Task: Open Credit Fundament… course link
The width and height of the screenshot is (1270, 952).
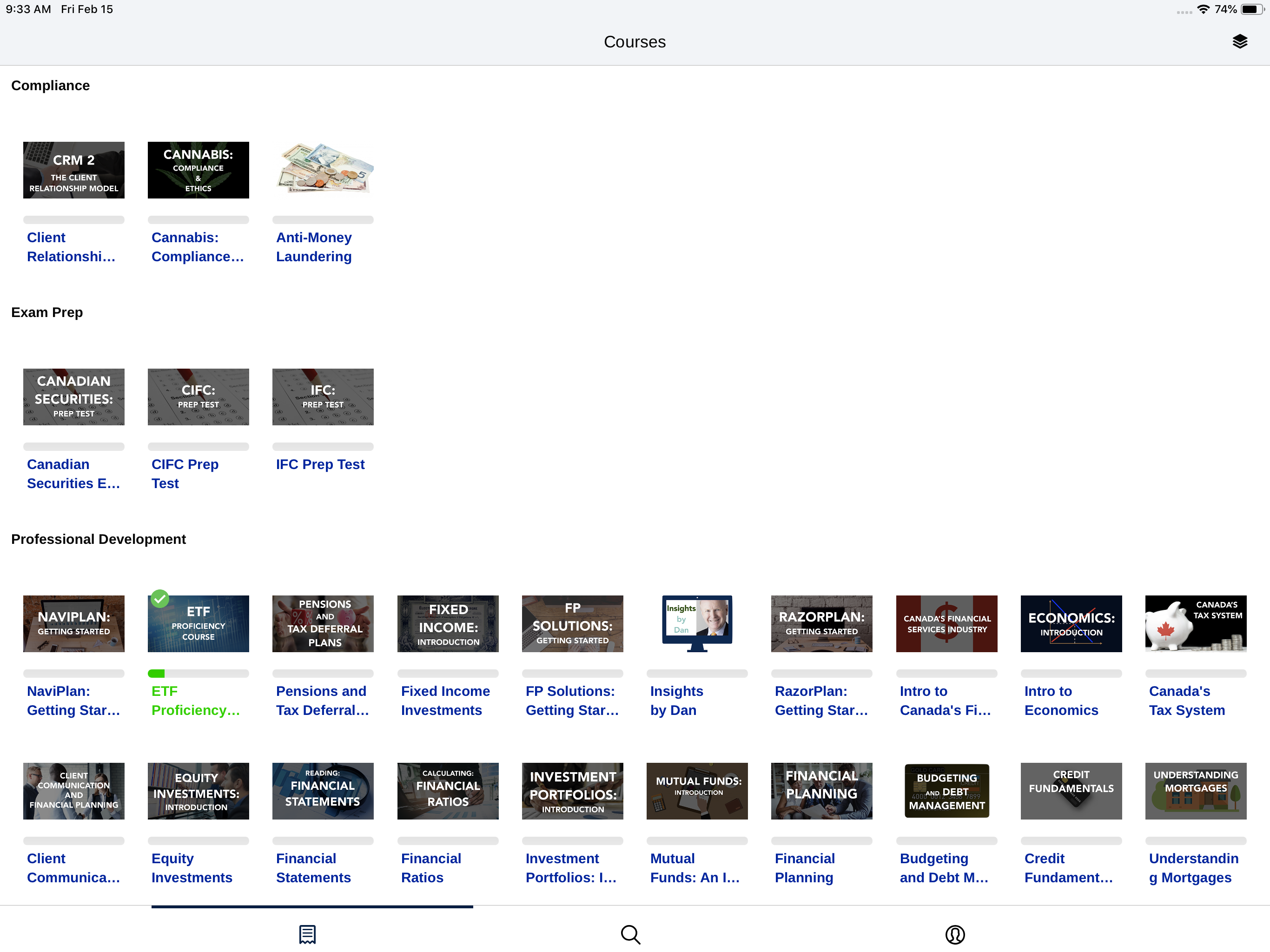Action: click(x=1068, y=867)
